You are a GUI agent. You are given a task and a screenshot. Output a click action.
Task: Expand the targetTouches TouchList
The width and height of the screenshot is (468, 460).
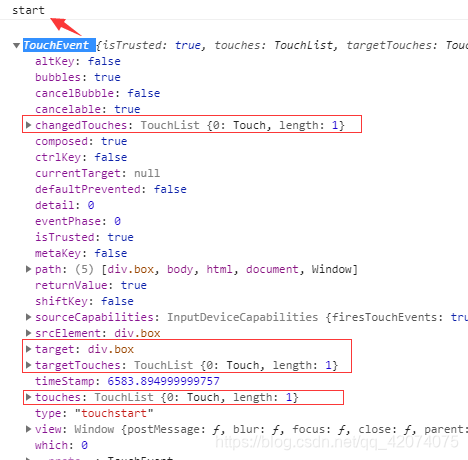[x=28, y=365]
